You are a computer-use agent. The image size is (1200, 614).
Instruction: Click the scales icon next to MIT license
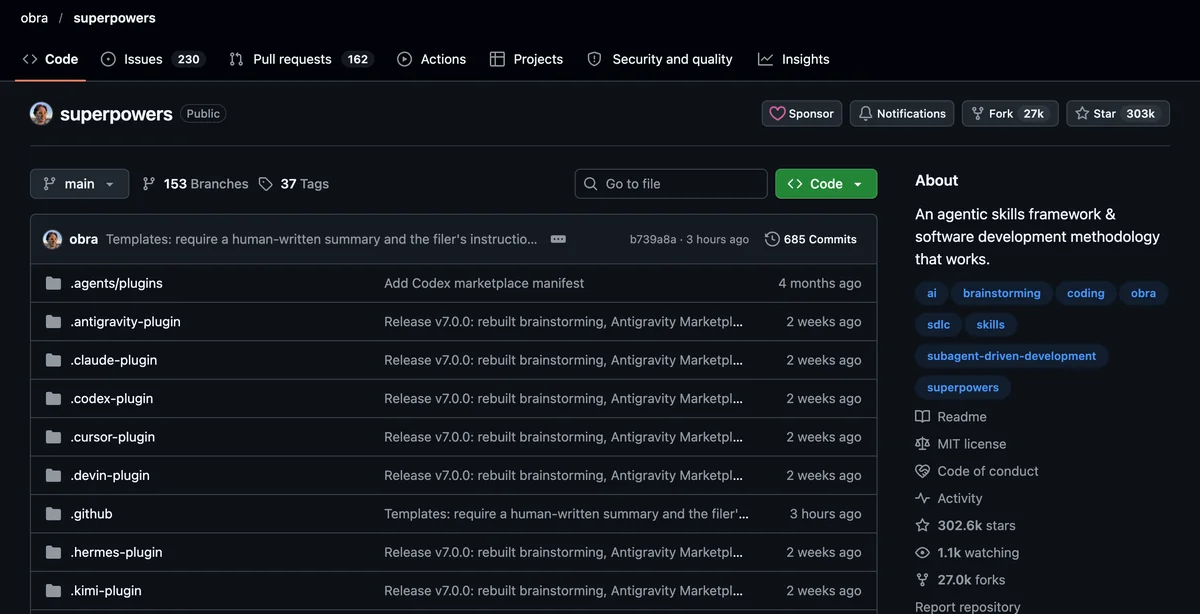tap(922, 444)
